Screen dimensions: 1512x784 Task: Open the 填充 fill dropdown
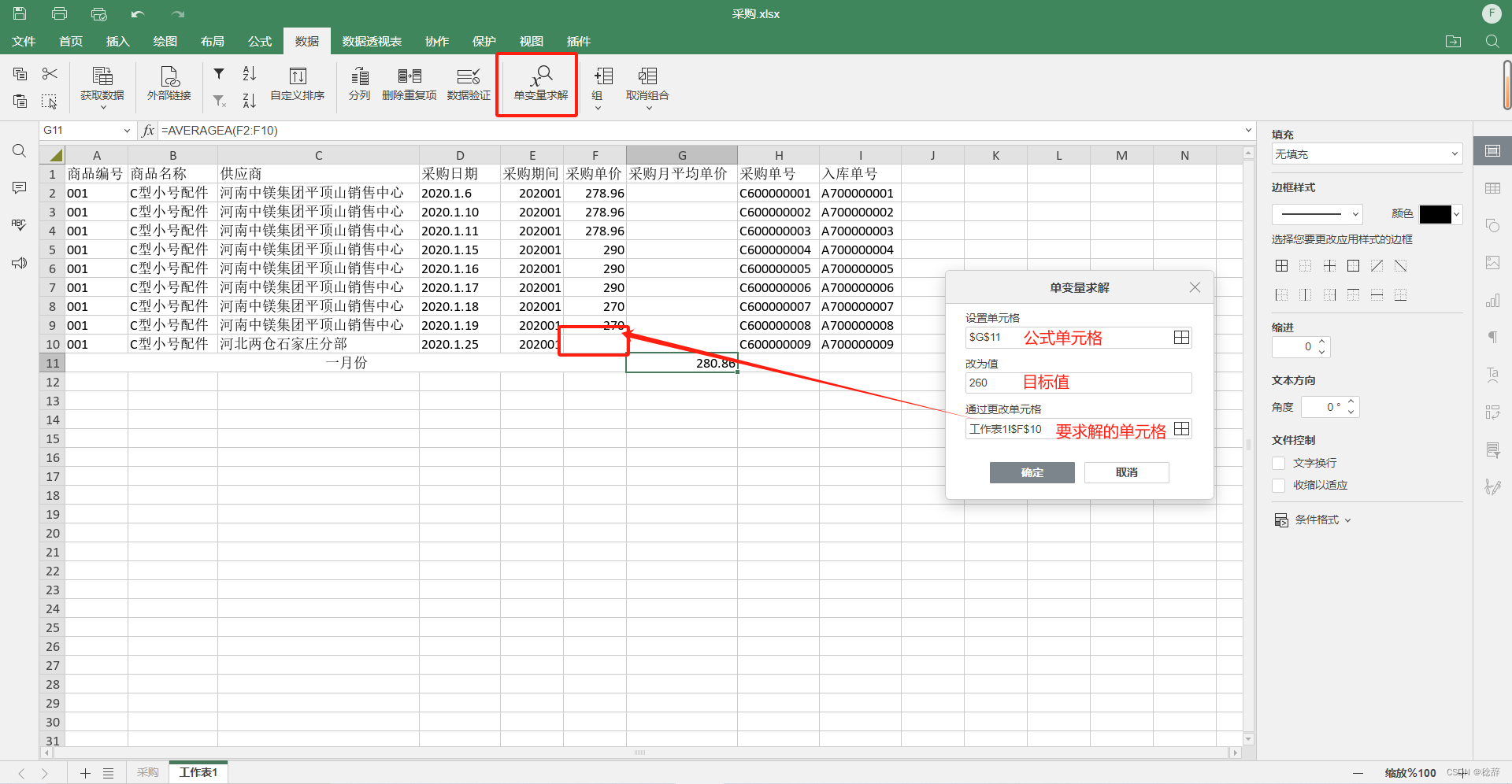1366,154
